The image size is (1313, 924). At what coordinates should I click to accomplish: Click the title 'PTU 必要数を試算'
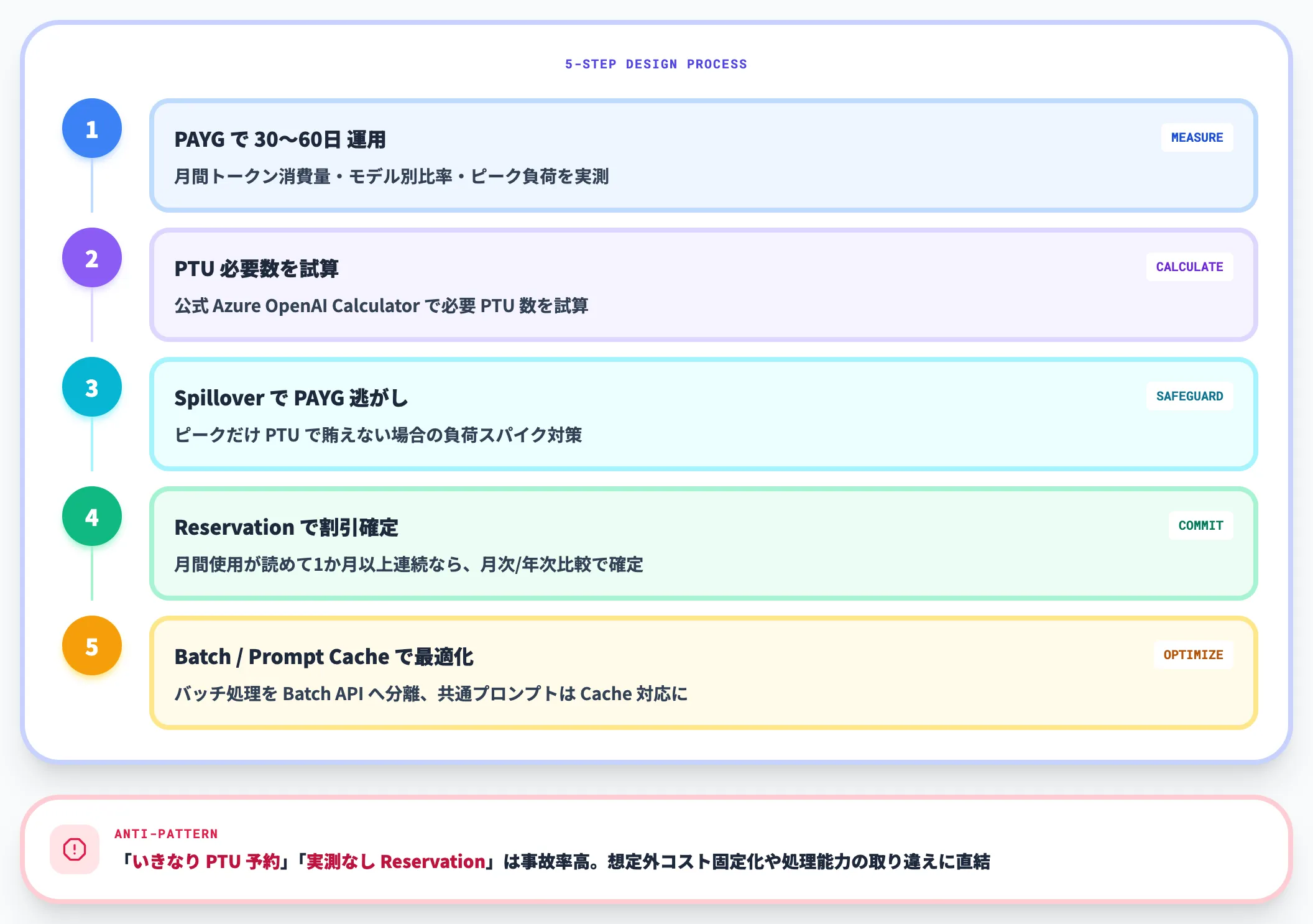[256, 269]
